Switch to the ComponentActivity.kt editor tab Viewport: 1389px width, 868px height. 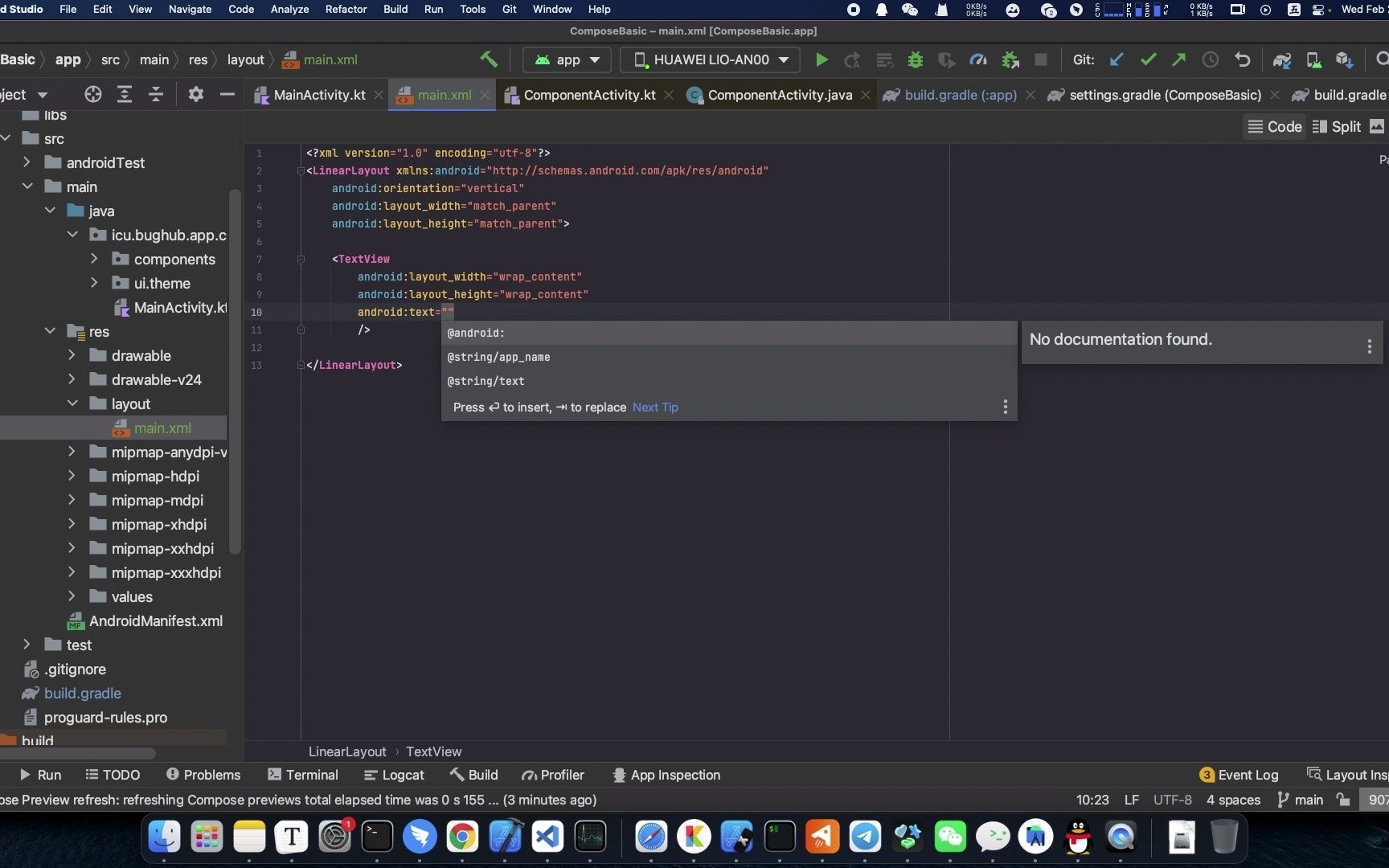tap(589, 95)
